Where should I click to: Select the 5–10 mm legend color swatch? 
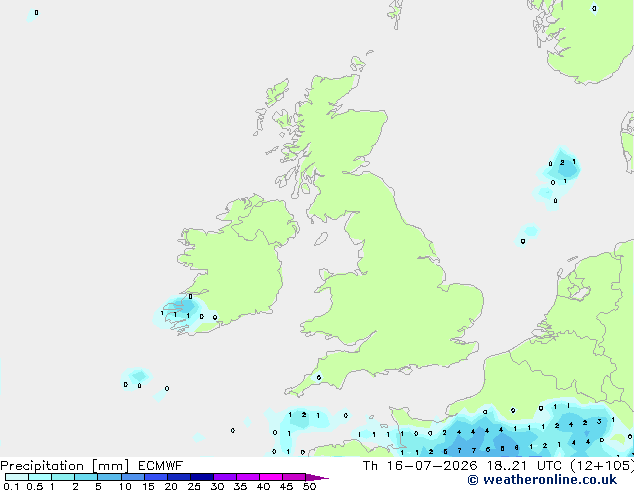click(x=109, y=477)
